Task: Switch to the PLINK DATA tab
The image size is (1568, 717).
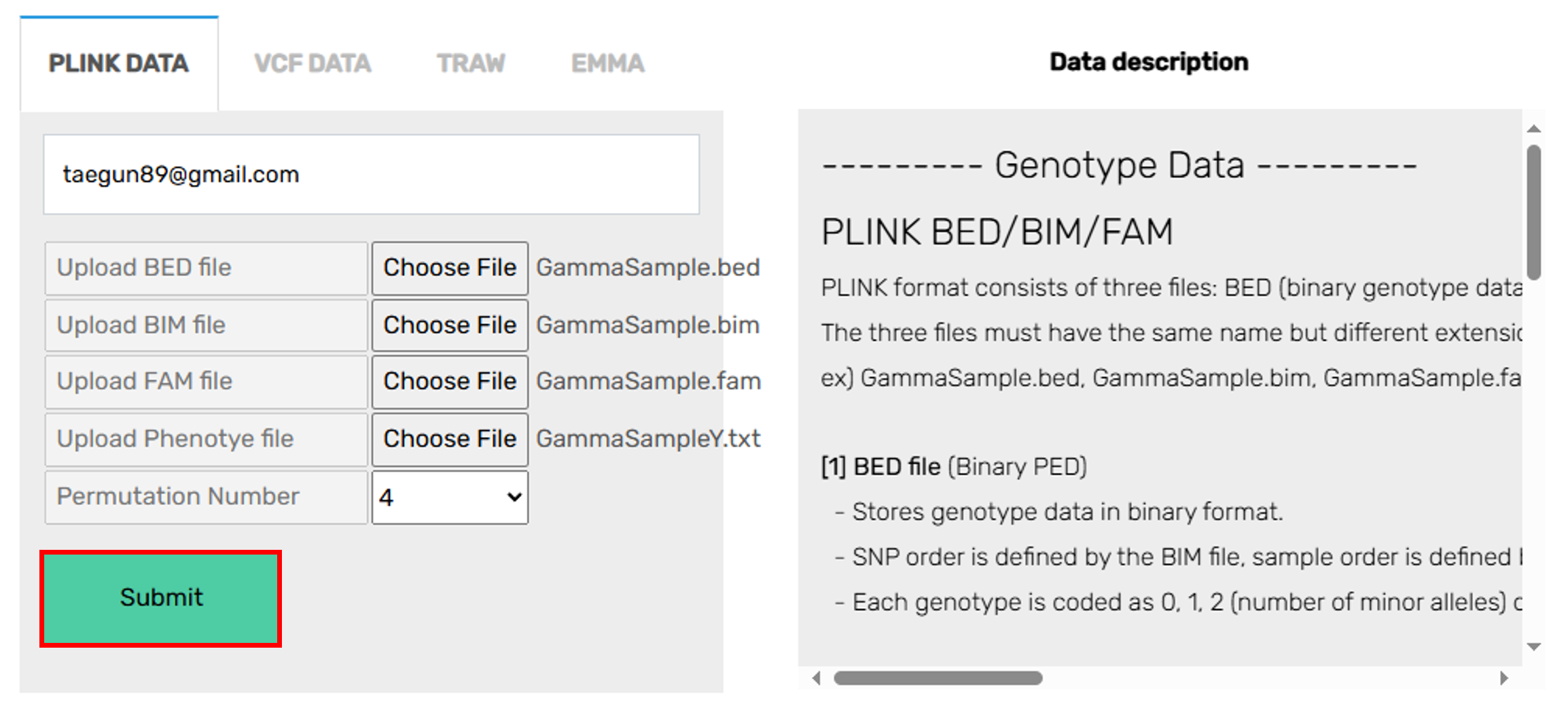Action: 119,64
